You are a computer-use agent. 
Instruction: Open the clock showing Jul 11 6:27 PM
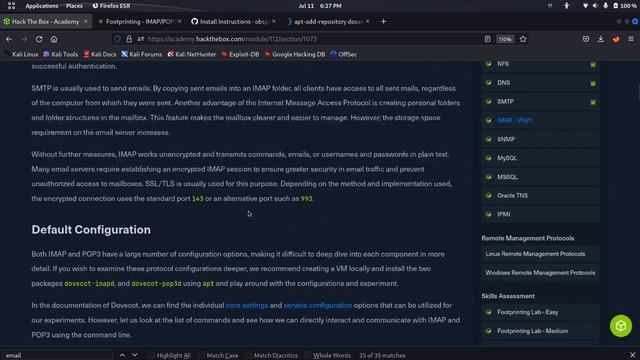320,6
